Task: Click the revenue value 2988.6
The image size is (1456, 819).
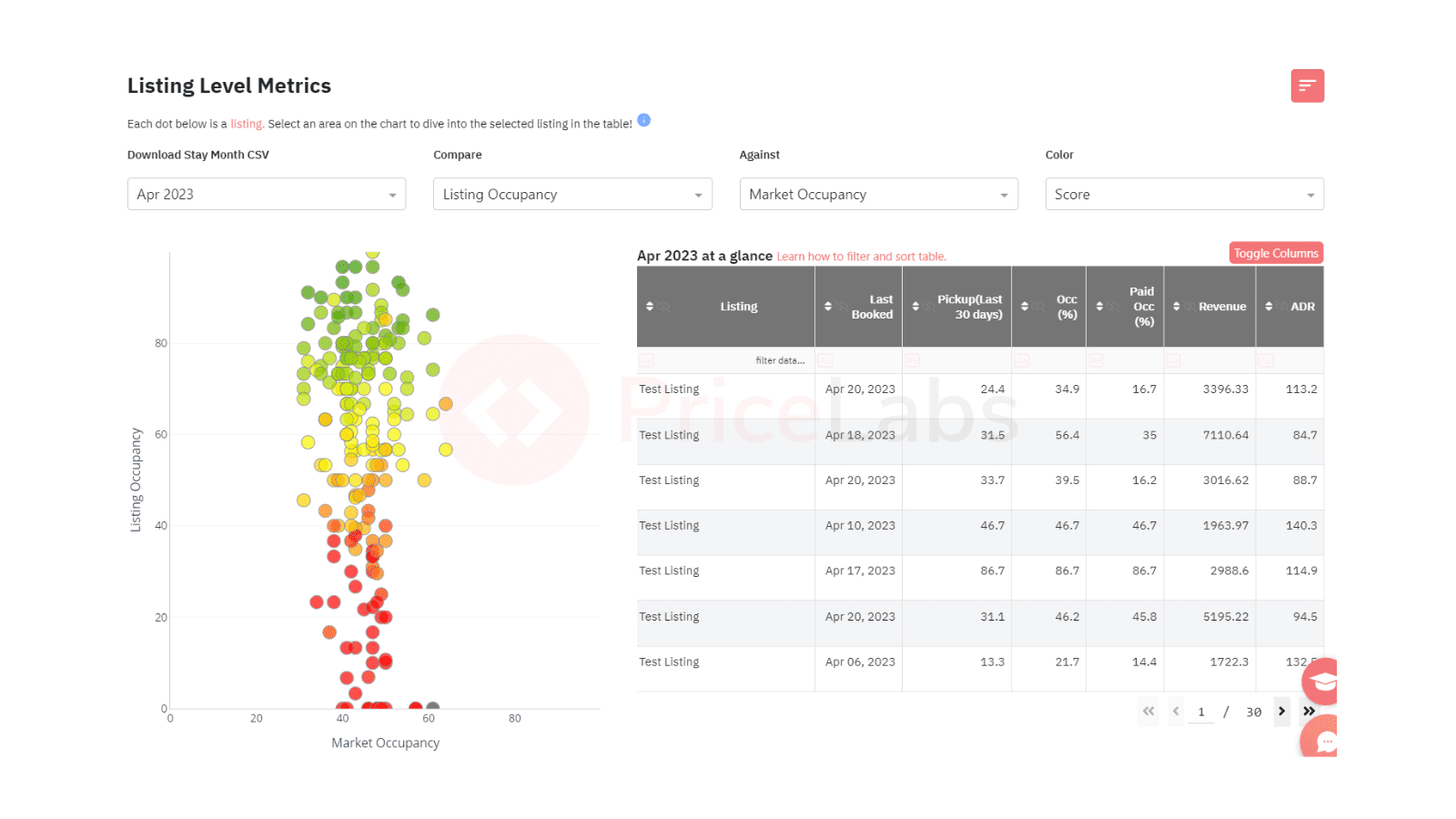Action: coord(1229,571)
